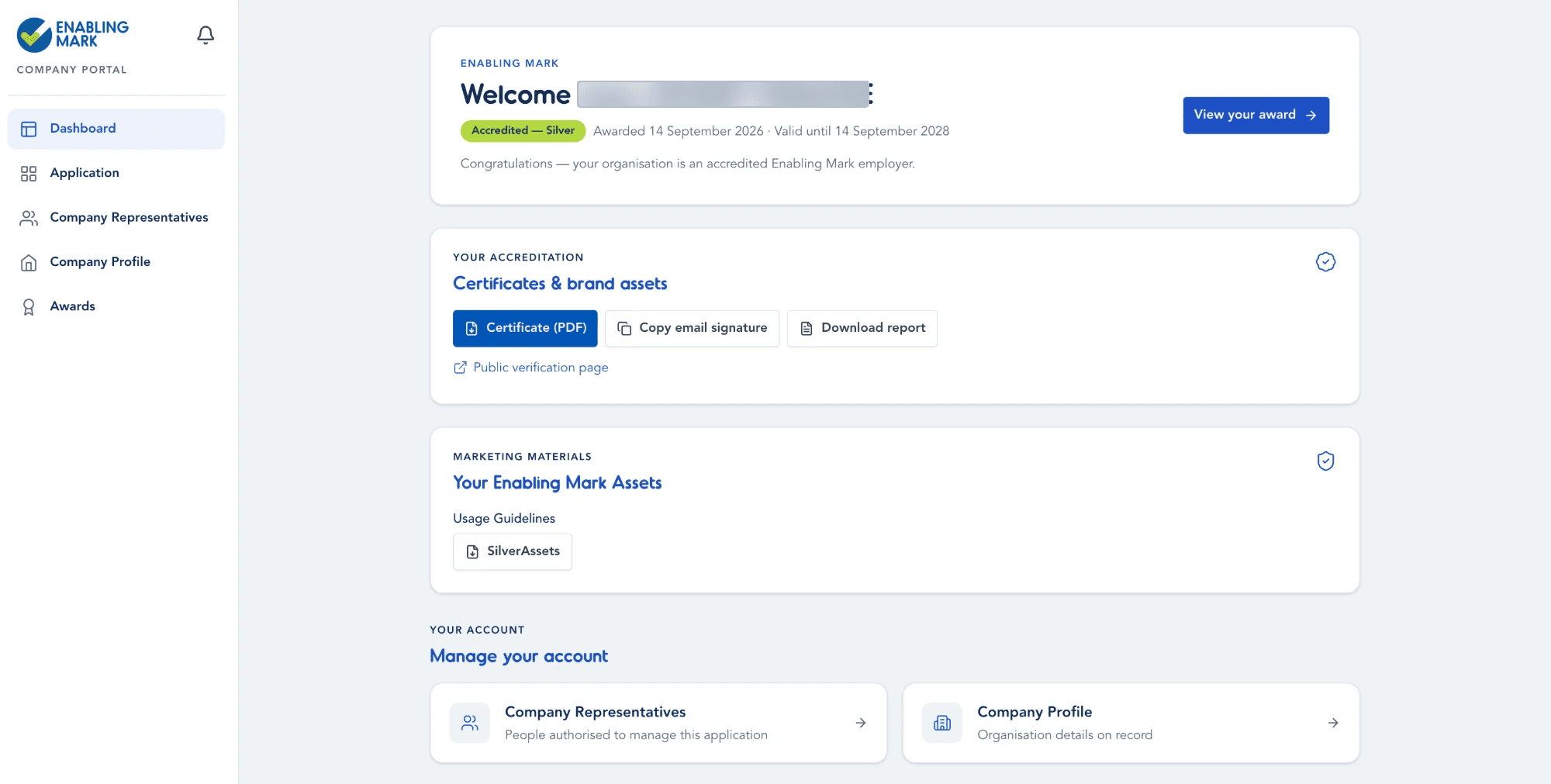Click the file icon on Certificate (PDF)
Screen dimensions: 1551x784
click(x=472, y=329)
